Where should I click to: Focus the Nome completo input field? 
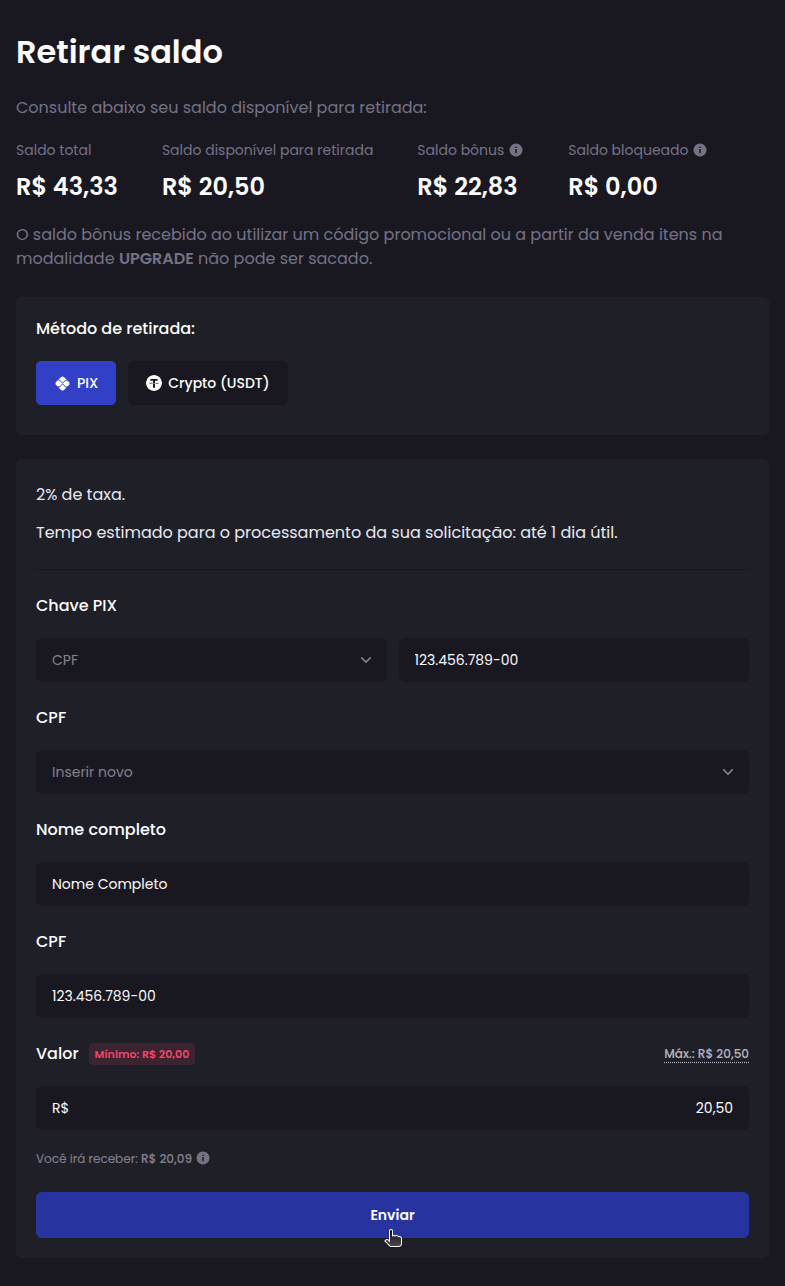pos(392,884)
